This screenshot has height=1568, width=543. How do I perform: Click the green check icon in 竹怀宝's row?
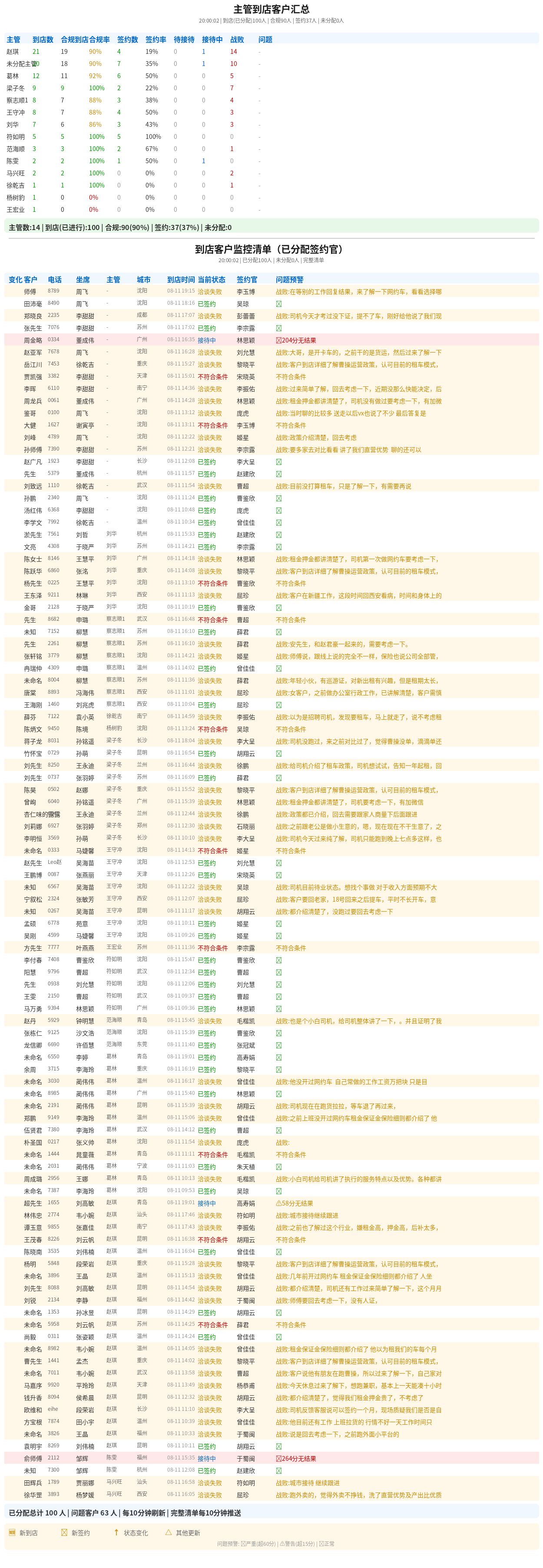(279, 754)
